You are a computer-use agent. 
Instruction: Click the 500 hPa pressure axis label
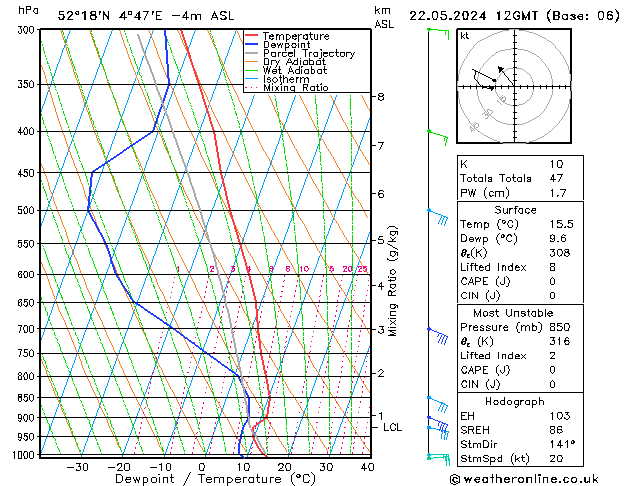(x=26, y=210)
